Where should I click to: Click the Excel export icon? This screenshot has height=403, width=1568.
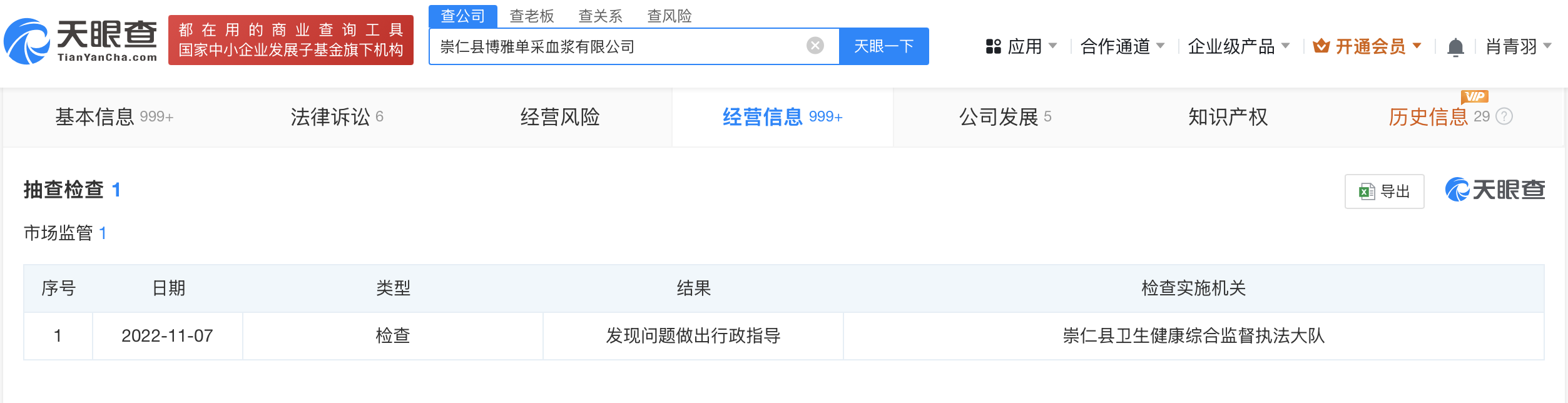(x=1367, y=191)
